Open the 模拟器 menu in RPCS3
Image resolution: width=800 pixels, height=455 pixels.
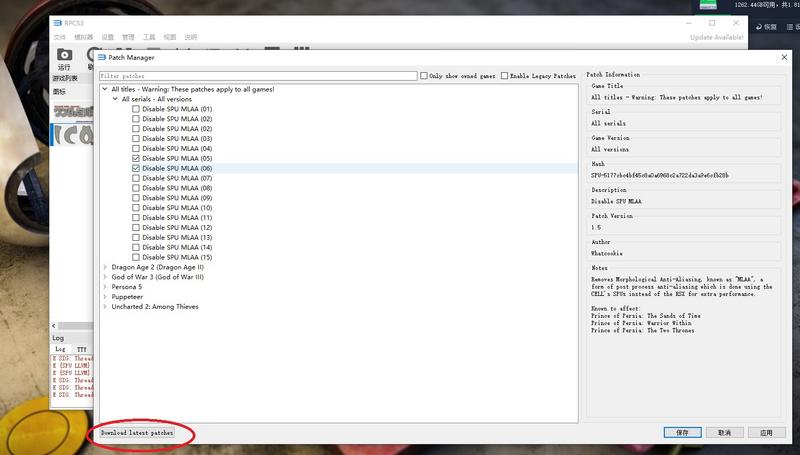click(x=84, y=37)
